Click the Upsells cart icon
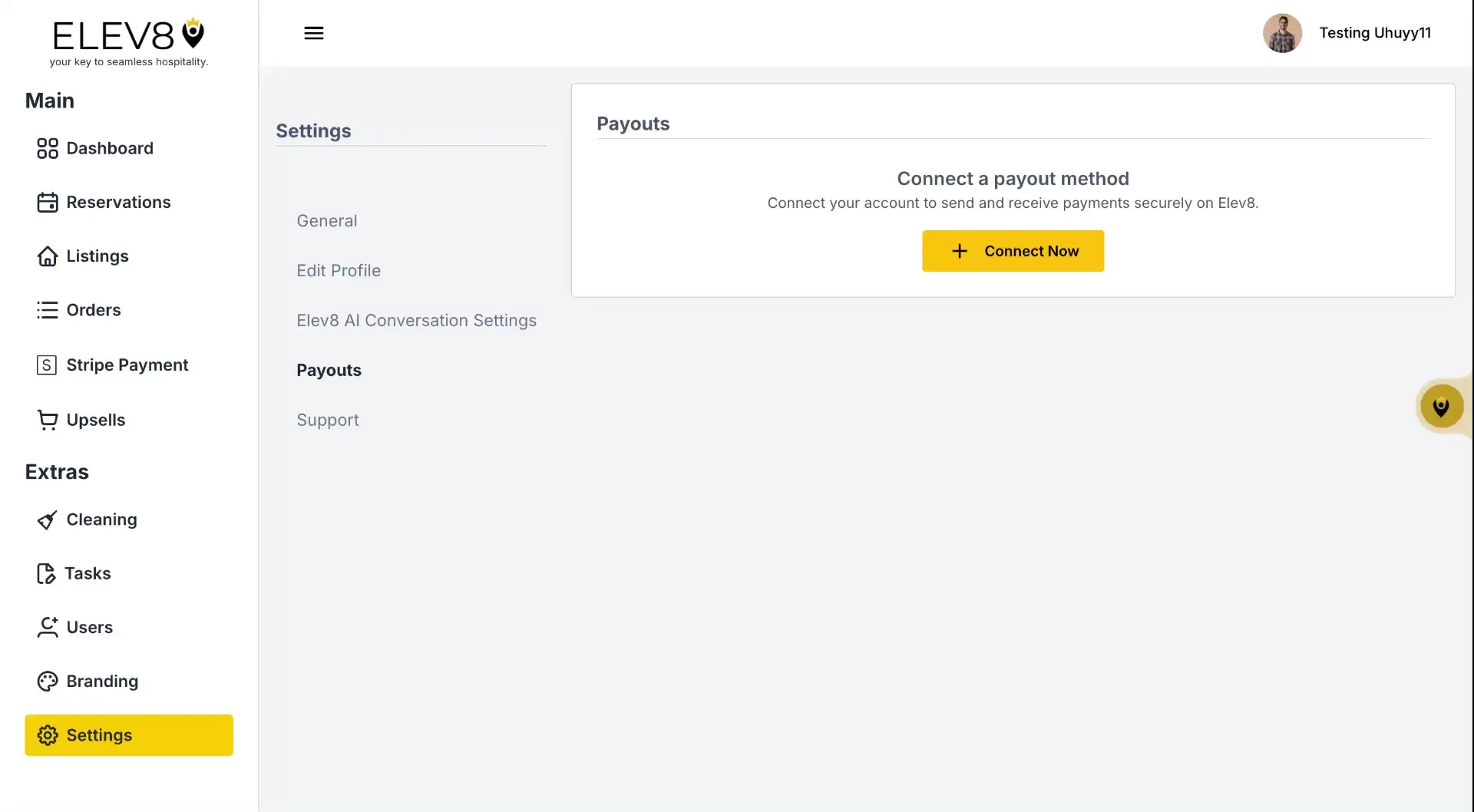The height and width of the screenshot is (812, 1474). click(x=47, y=420)
